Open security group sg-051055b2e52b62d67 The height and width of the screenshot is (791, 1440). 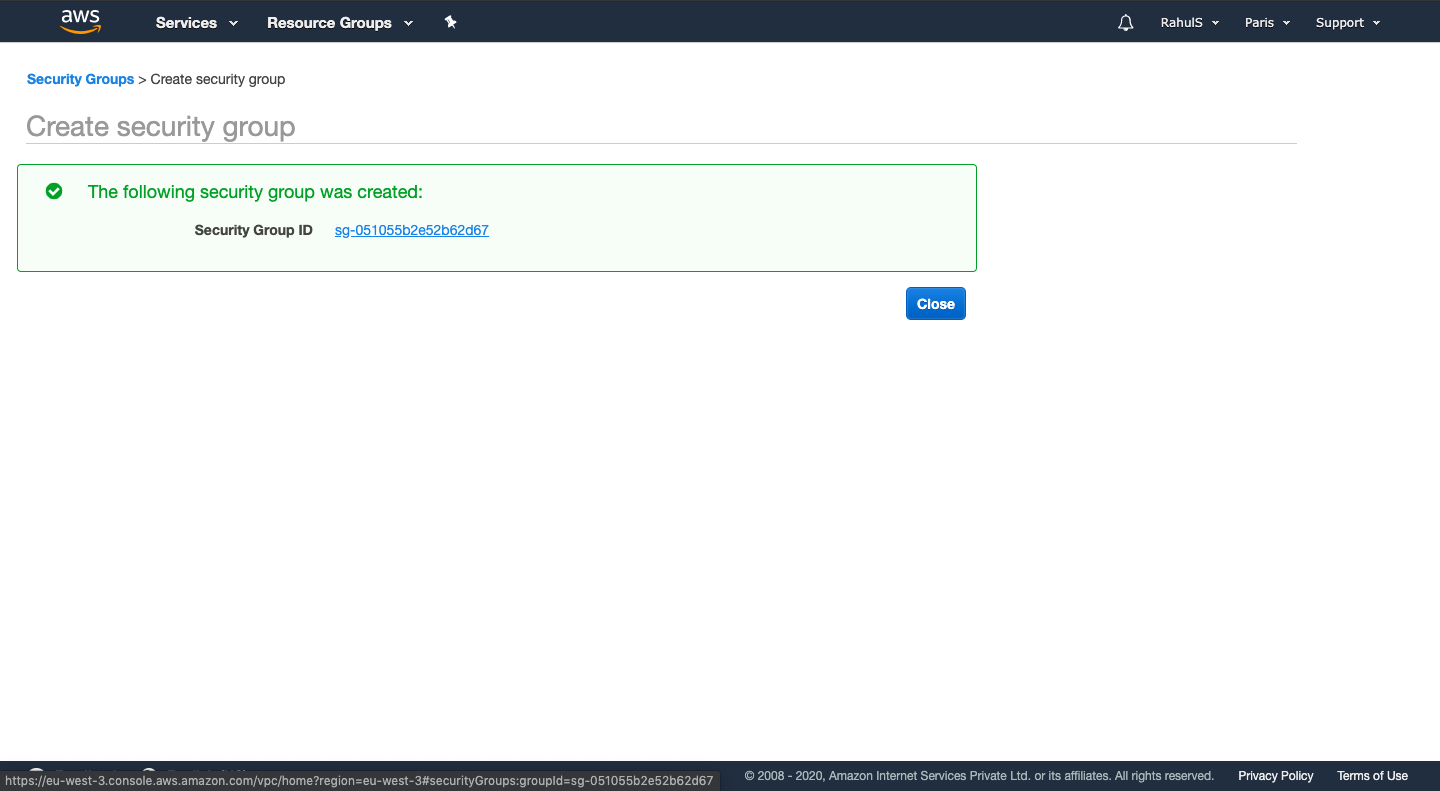pyautogui.click(x=411, y=230)
